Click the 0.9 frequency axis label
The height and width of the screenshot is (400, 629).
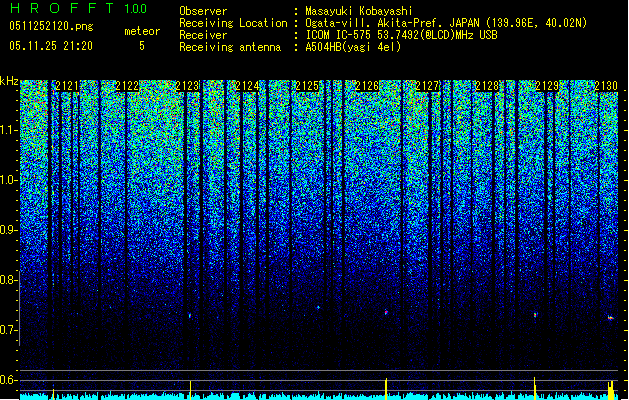[9, 230]
